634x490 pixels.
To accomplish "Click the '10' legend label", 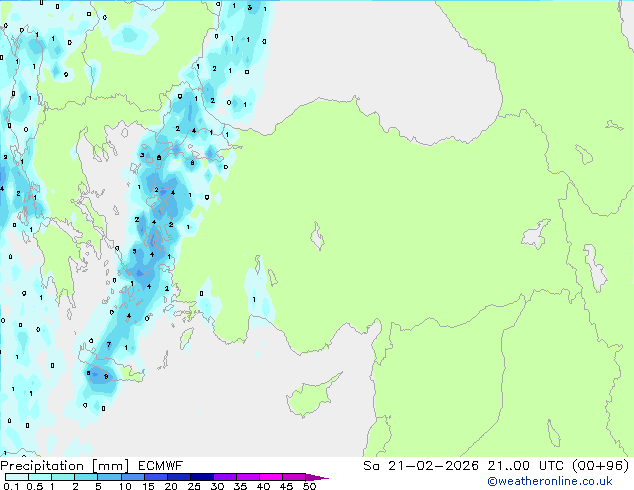I will pyautogui.click(x=125, y=486).
